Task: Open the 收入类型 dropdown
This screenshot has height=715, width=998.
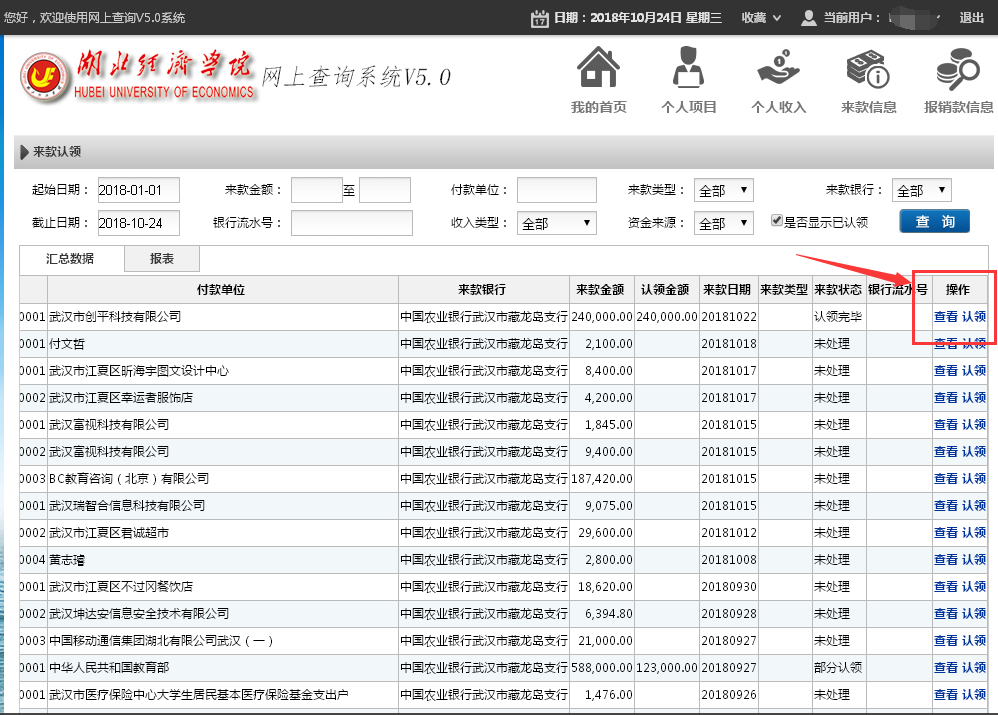Action: 556,223
